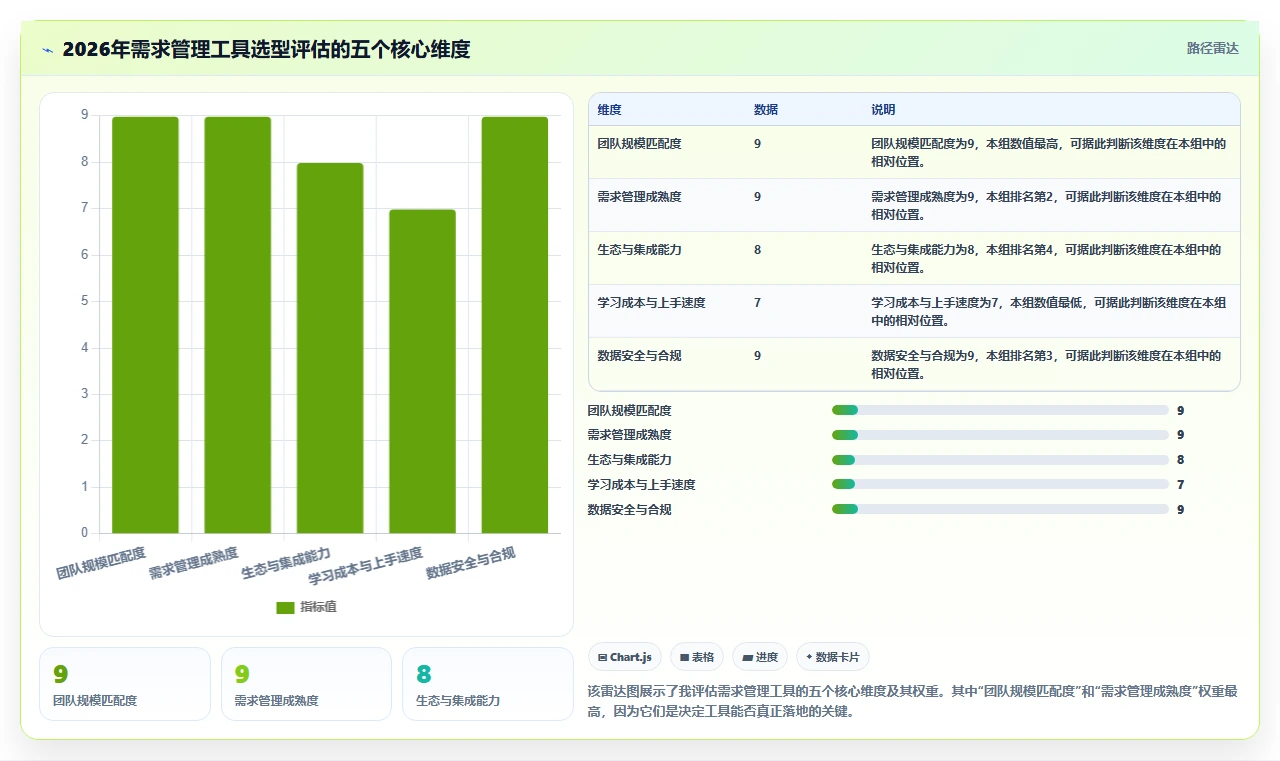1280x761 pixels.
Task: Click the 数据 column header
Action: [x=766, y=110]
